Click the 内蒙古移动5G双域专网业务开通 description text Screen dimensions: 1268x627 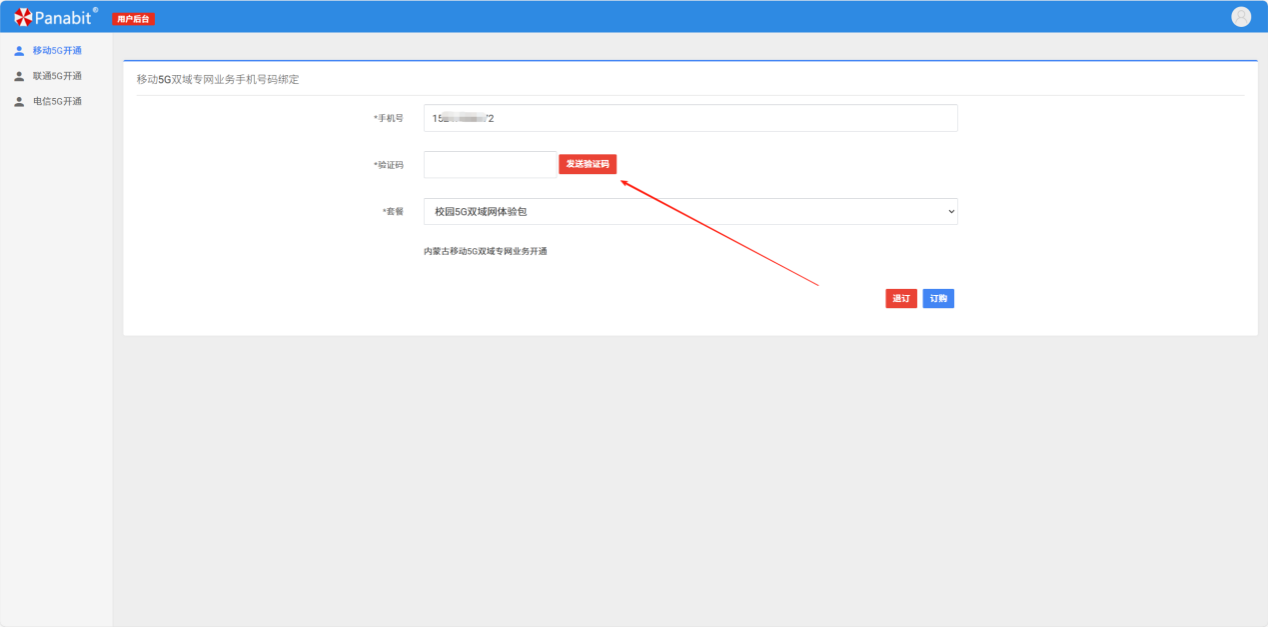point(485,251)
